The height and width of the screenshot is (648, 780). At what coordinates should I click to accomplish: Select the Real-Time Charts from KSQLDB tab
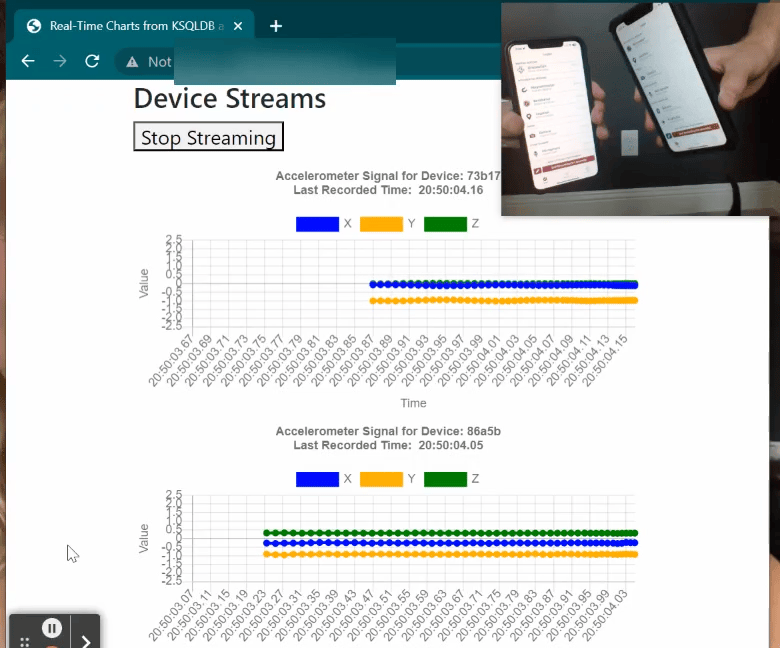135,26
